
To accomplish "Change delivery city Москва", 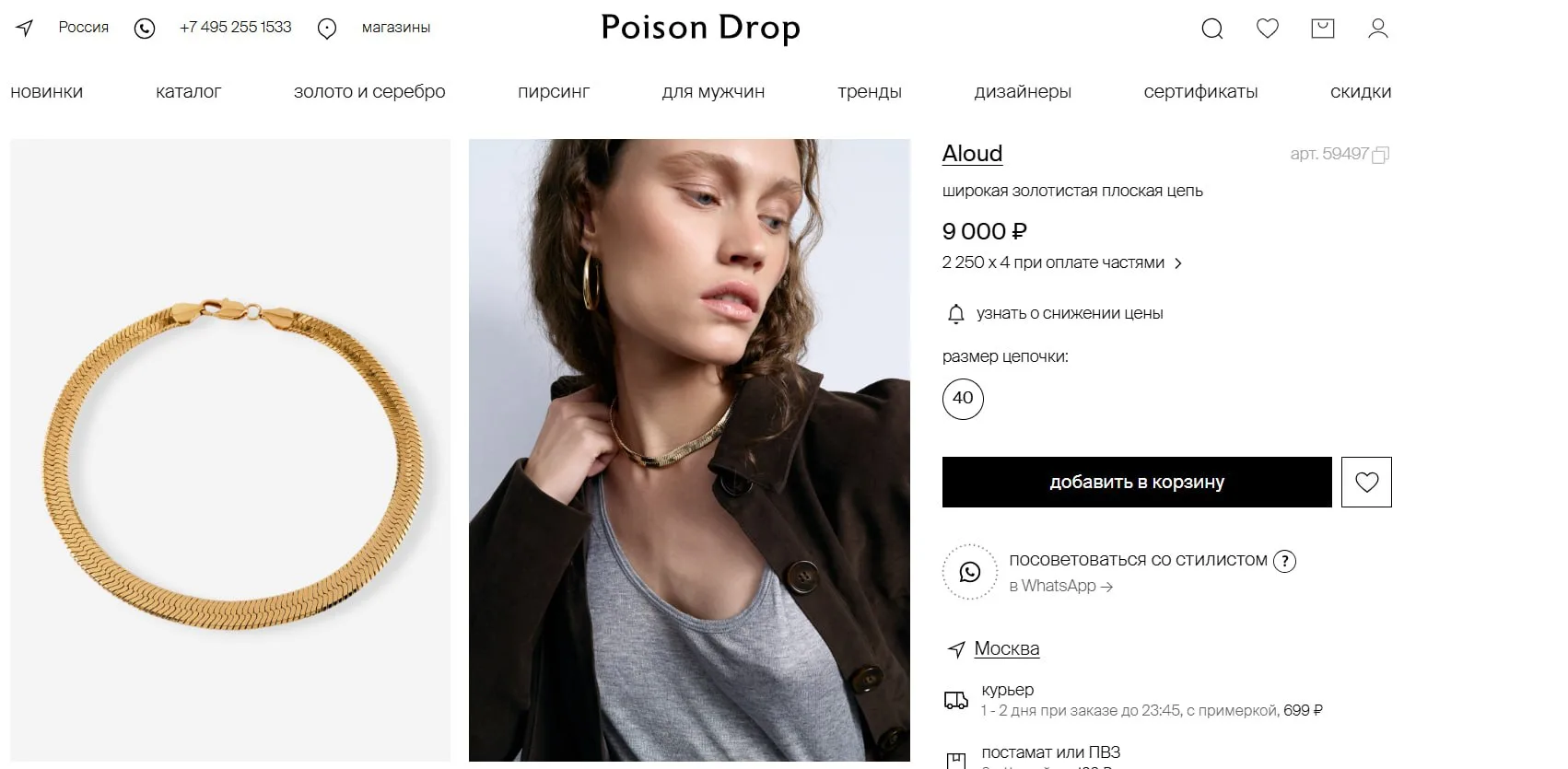I will coord(1006,648).
